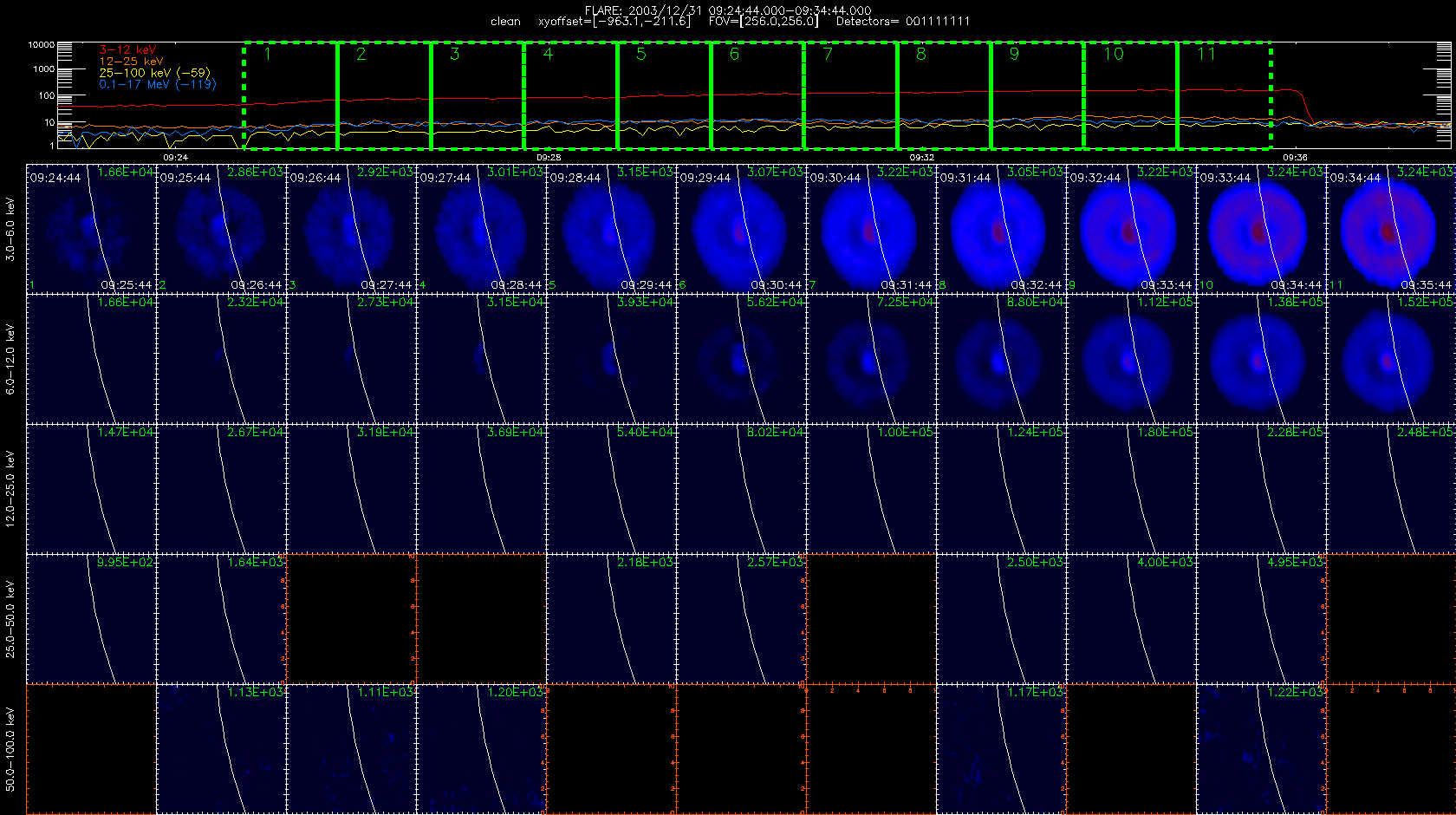
Task: Open the 6.0-12.0 keV image labeled 1.52E+05
Action: [x=1391, y=359]
